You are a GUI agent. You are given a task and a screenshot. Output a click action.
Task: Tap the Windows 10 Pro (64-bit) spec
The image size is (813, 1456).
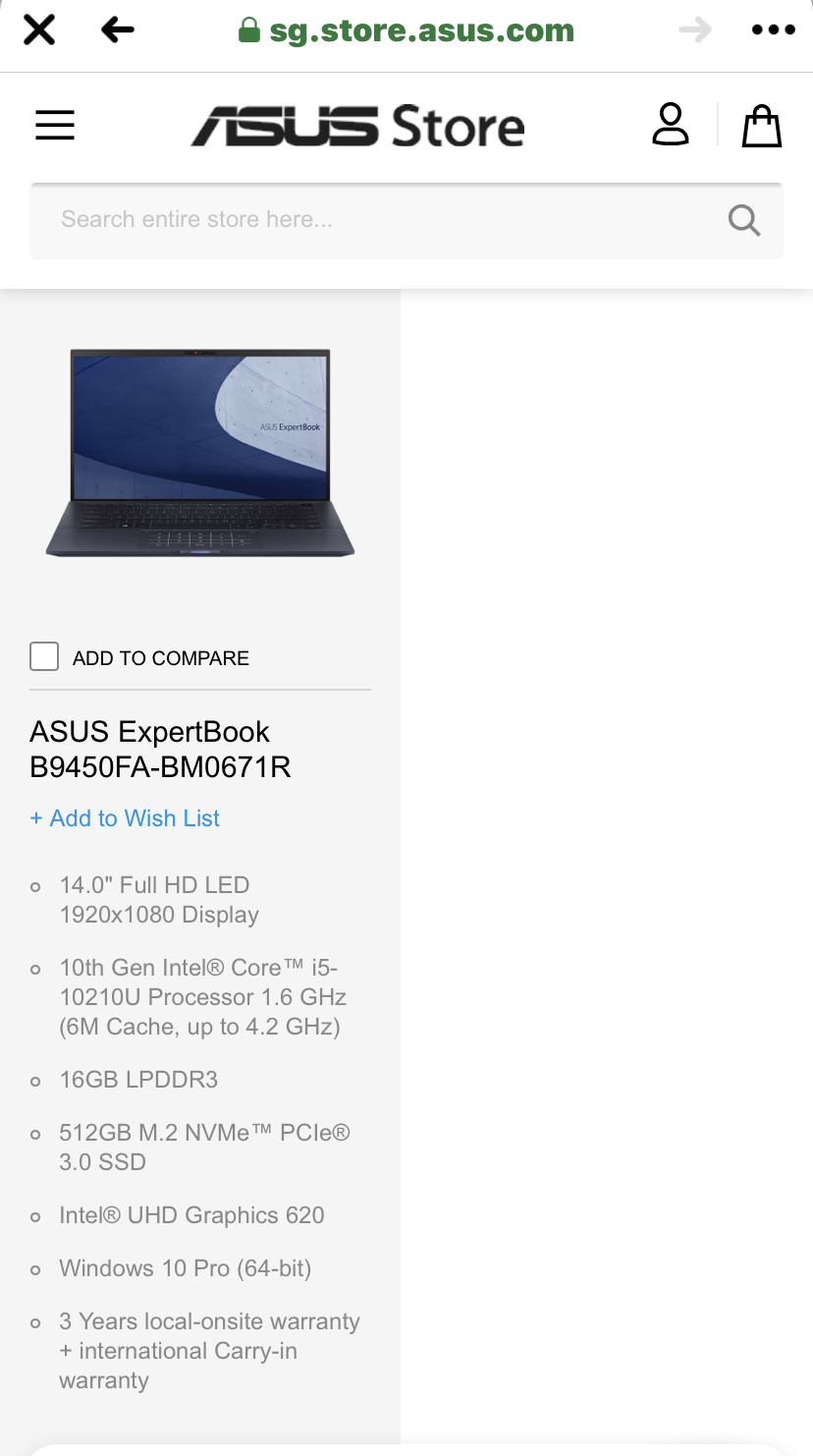[x=185, y=1268]
